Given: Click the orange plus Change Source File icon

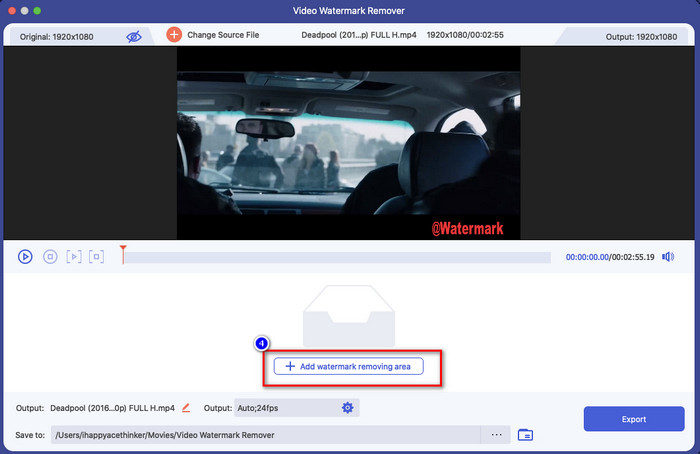Looking at the screenshot, I should [x=174, y=34].
